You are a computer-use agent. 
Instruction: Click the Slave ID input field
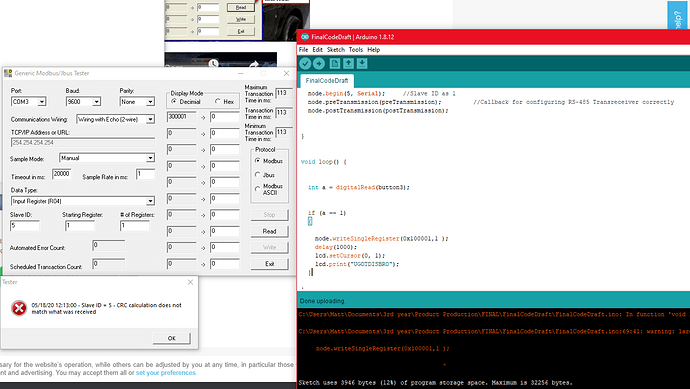25,226
